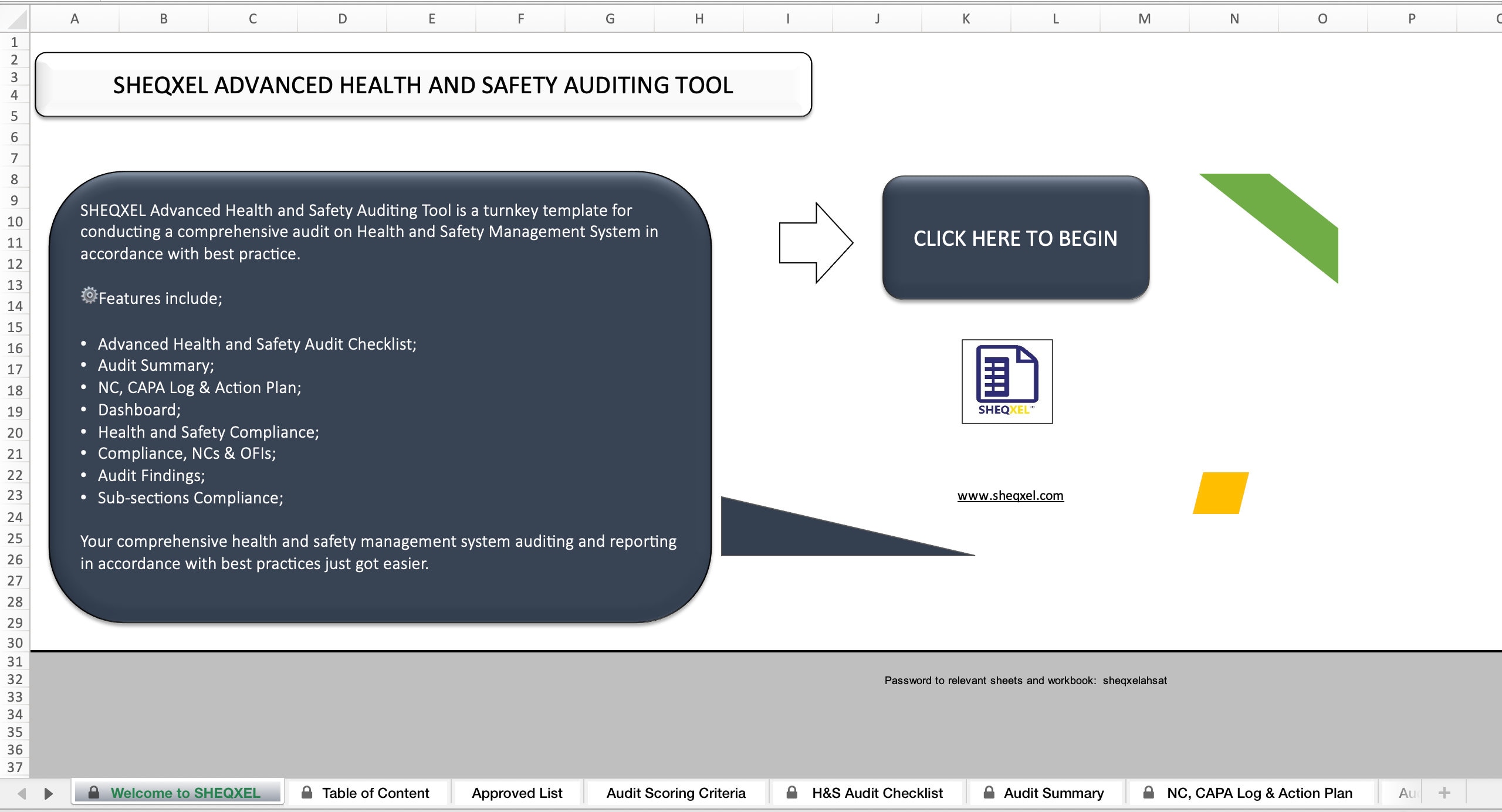Switch to the H&S Audit Checklist sheet

pyautogui.click(x=877, y=793)
